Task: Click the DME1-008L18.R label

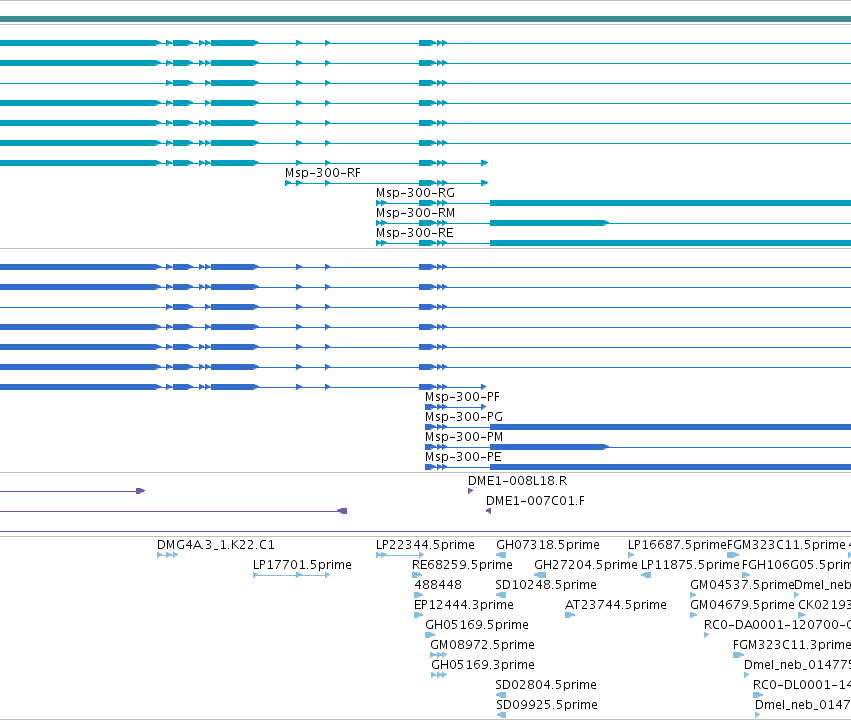Action: click(517, 481)
